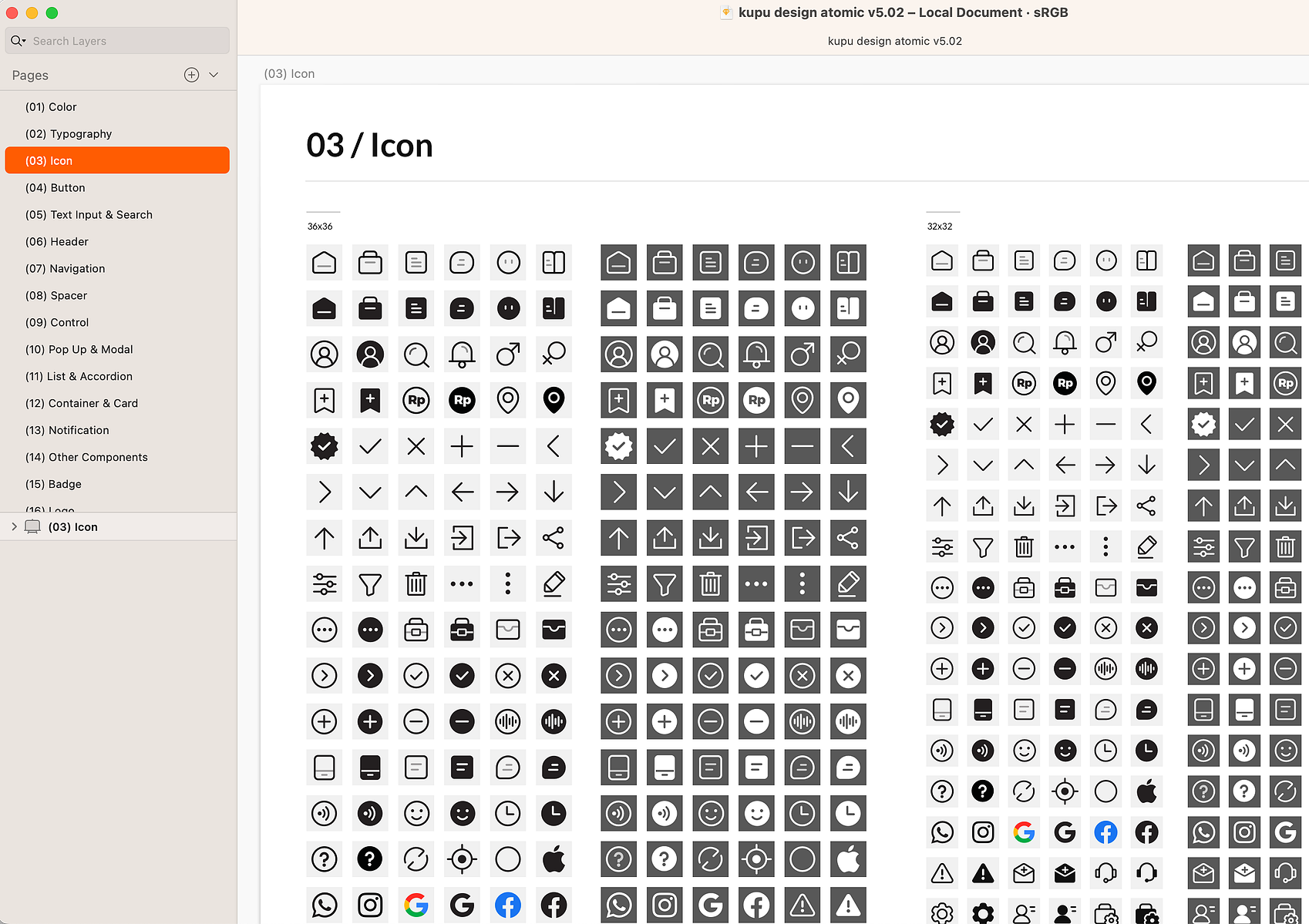Screen dimensions: 1309x924
Task: Switch to (09) Control page
Action: click(117, 323)
